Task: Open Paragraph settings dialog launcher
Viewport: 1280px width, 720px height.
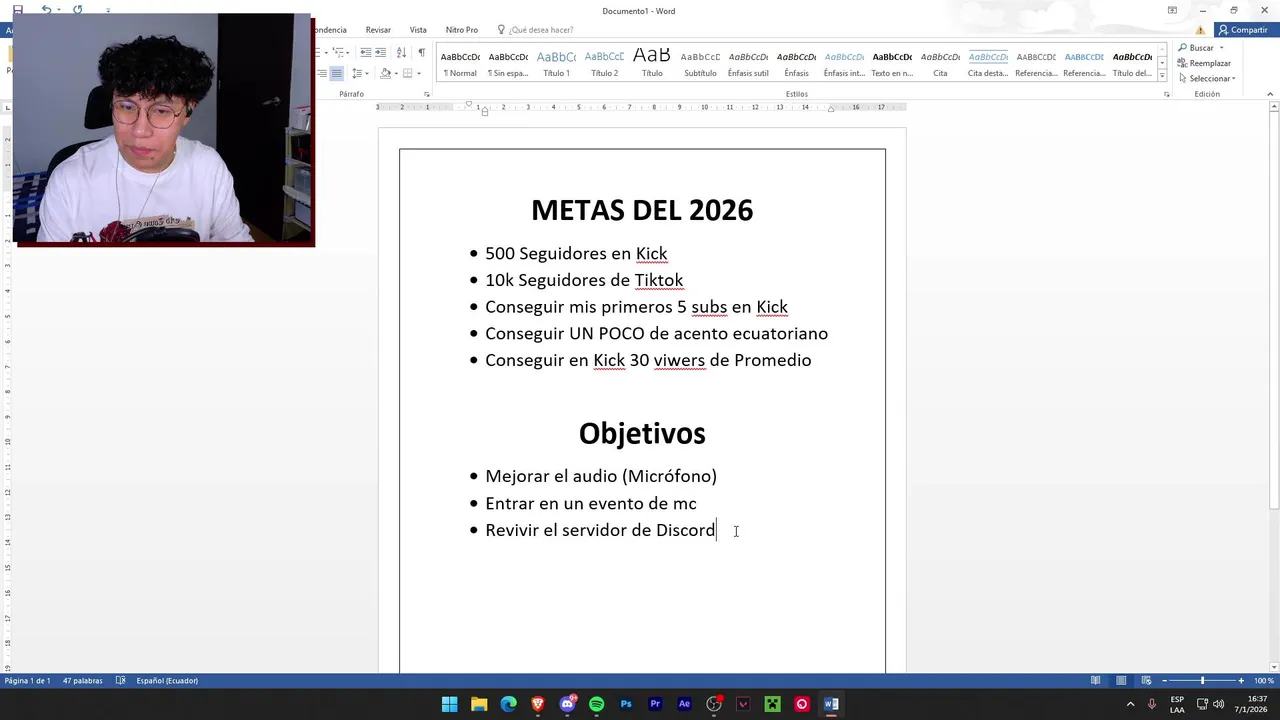Action: click(427, 94)
